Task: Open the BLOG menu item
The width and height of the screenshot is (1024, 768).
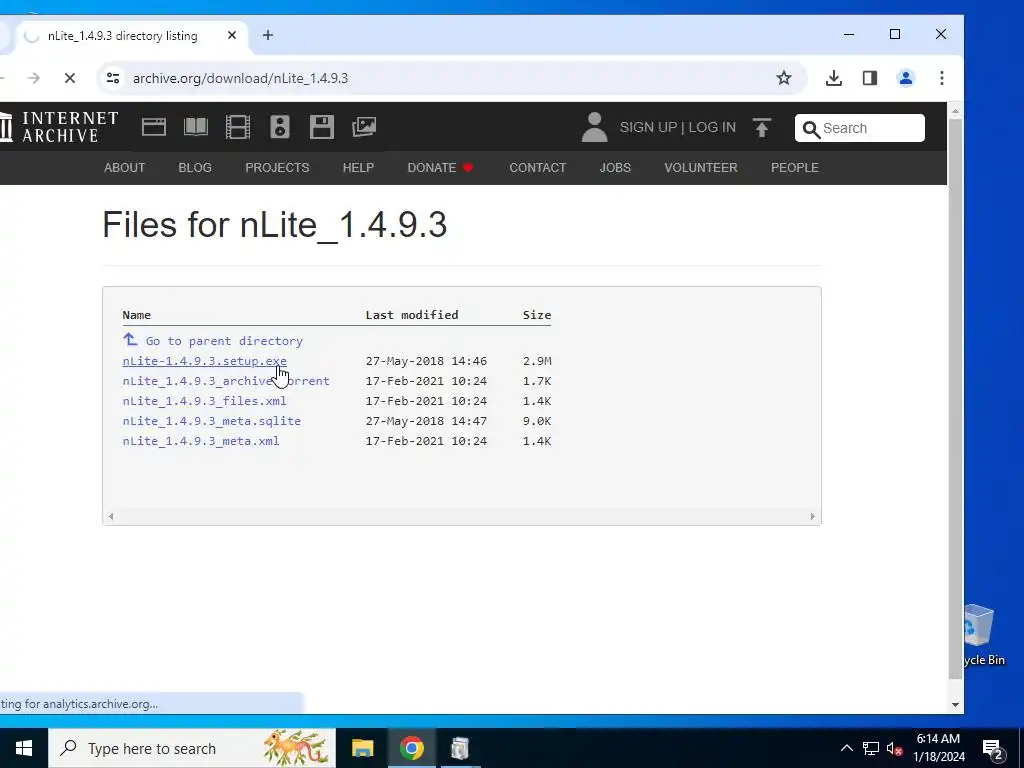Action: [x=195, y=168]
